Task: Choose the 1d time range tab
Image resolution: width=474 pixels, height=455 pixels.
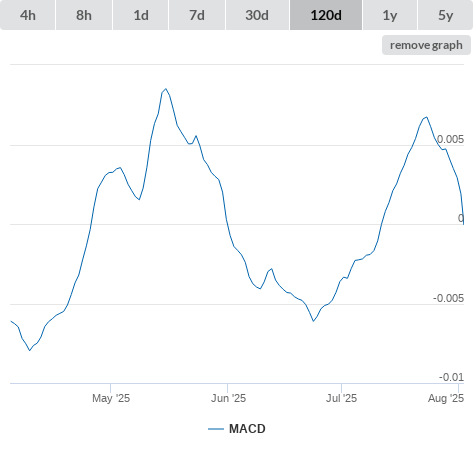Action: pyautogui.click(x=141, y=15)
